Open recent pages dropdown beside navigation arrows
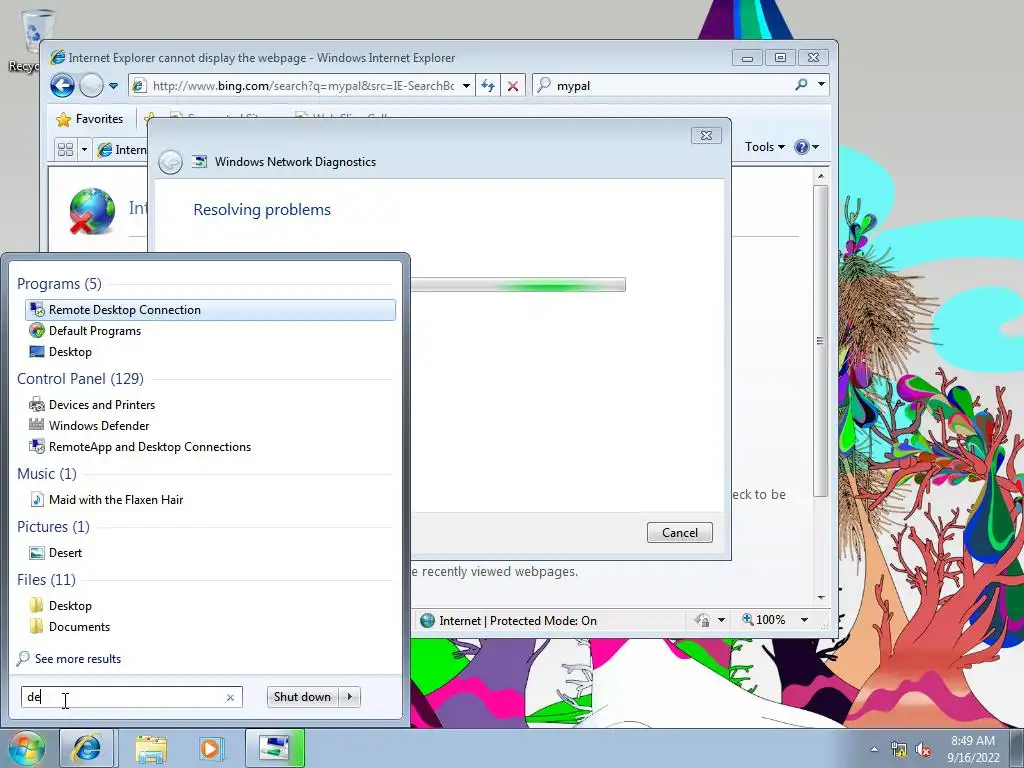Viewport: 1024px width, 768px height. point(114,86)
